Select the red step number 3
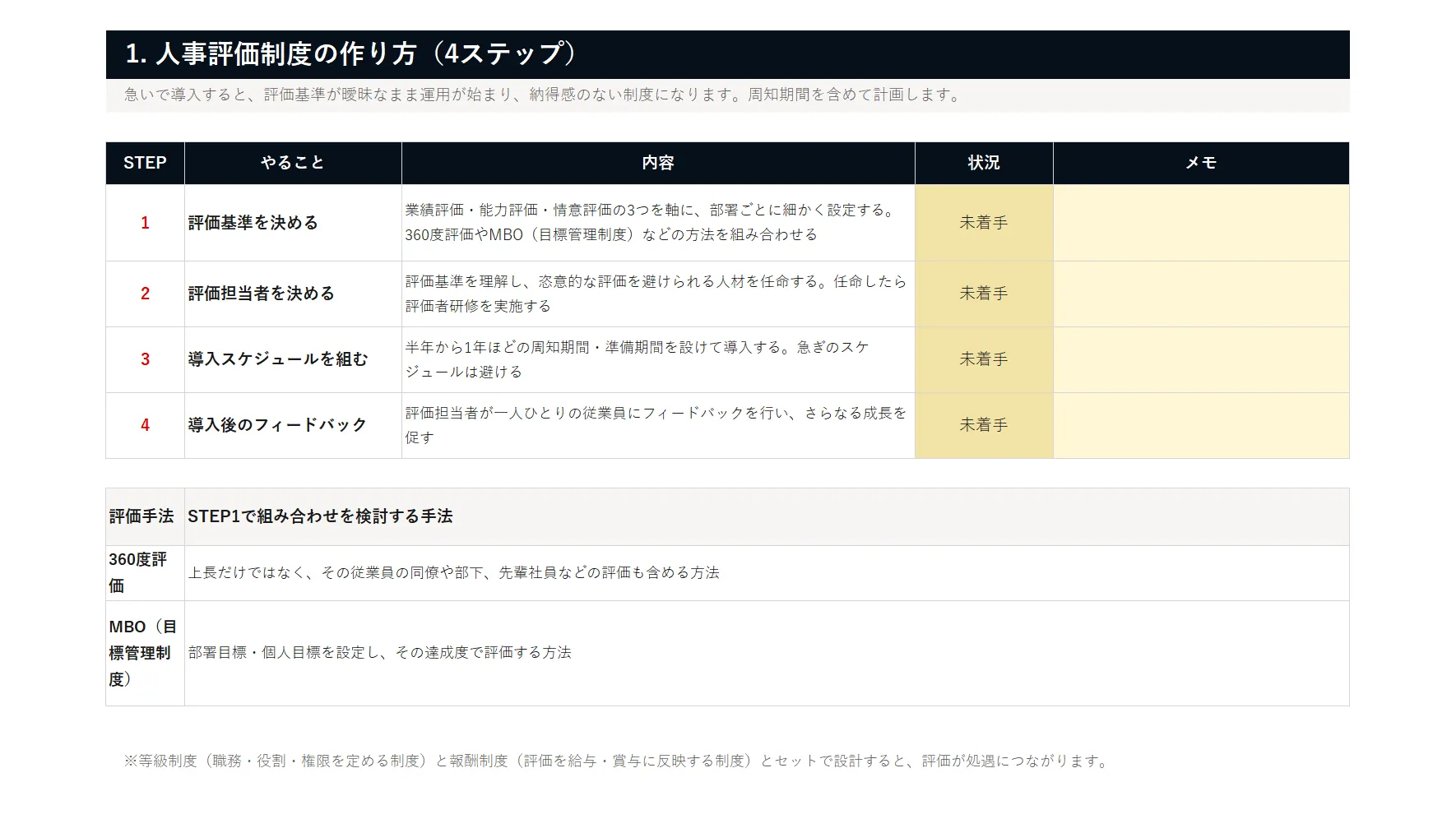1456x819 pixels. coord(145,359)
